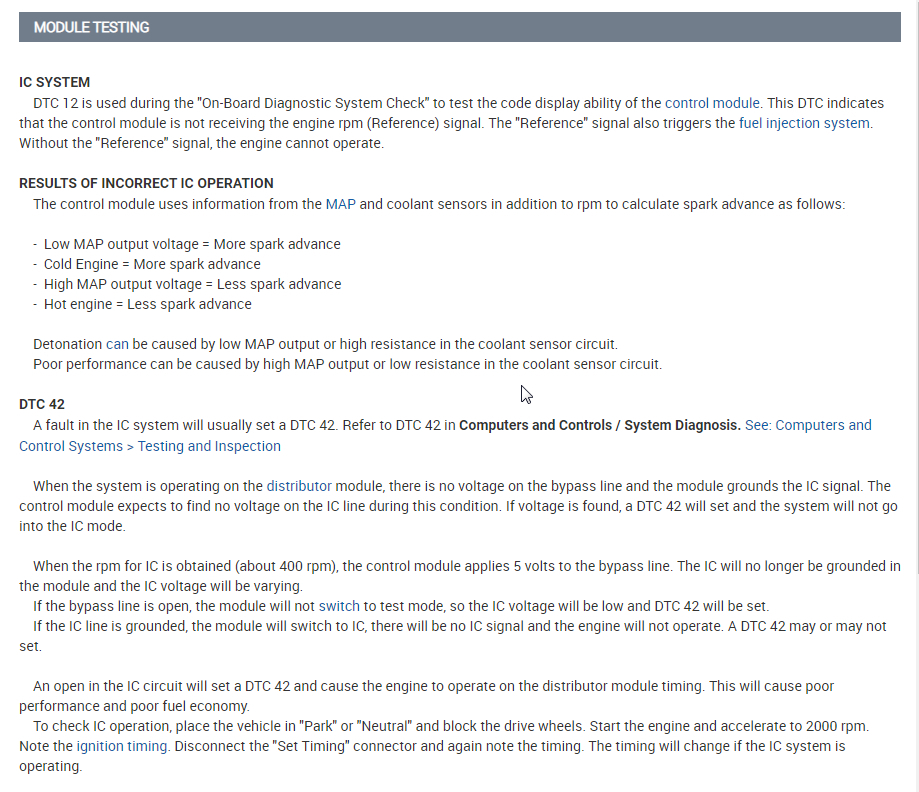919x792 pixels.
Task: Click the MODULE TESTING header bar
Action: (x=459, y=28)
